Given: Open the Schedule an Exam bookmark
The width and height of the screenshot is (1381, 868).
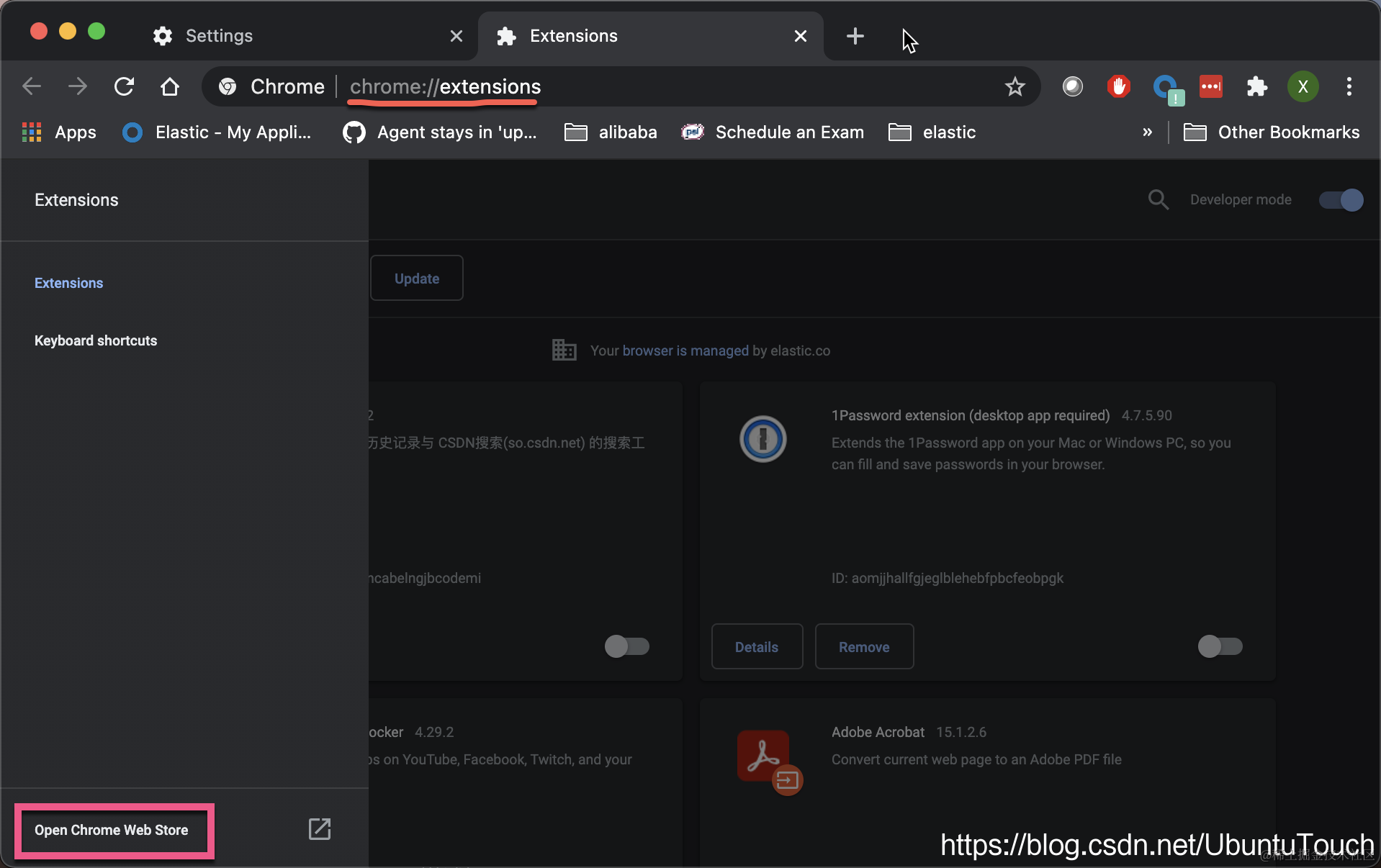Looking at the screenshot, I should pyautogui.click(x=773, y=132).
